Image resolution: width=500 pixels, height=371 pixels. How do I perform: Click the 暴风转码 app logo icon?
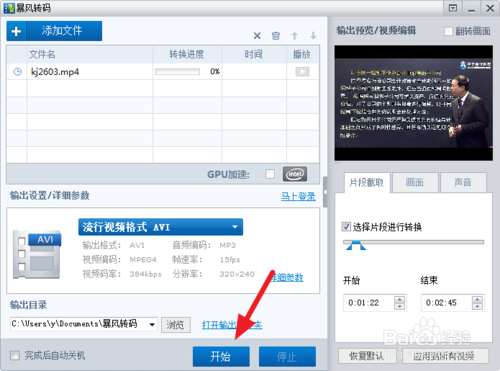coord(9,8)
